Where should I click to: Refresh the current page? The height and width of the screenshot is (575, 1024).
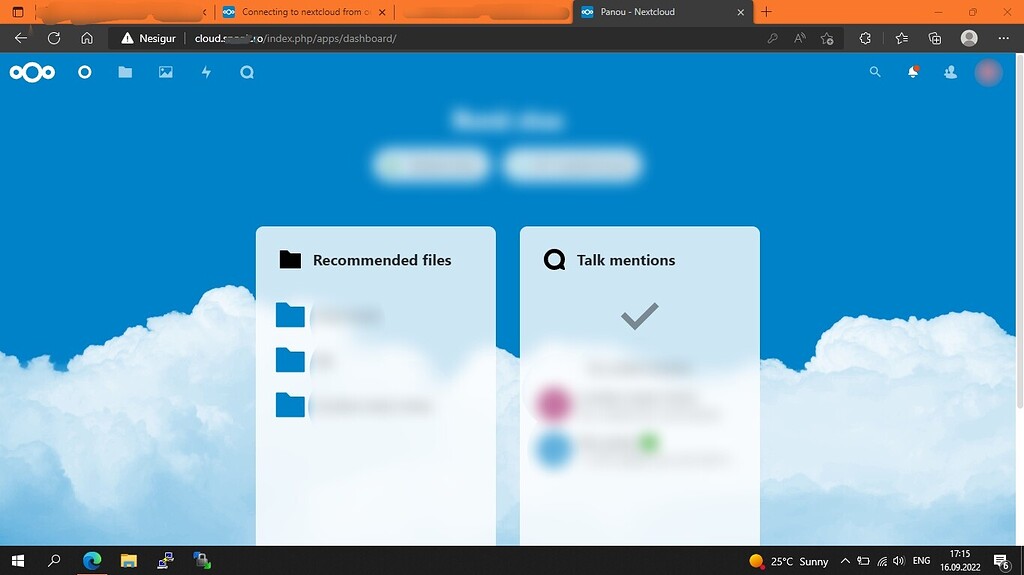point(54,38)
